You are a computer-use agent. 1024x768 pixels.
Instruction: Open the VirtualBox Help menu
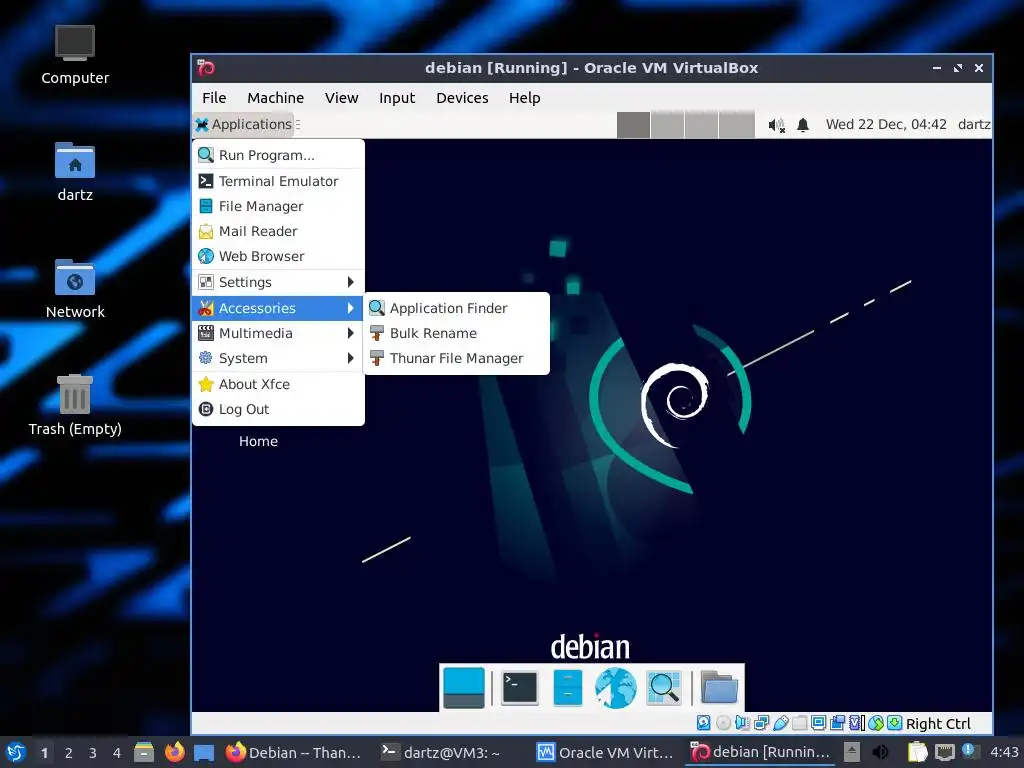(524, 98)
